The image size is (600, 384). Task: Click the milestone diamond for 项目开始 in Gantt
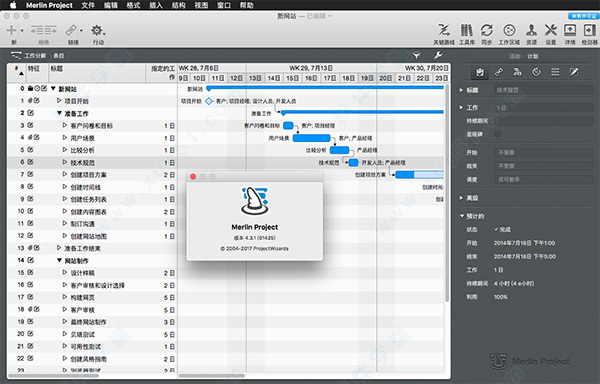tap(209, 101)
